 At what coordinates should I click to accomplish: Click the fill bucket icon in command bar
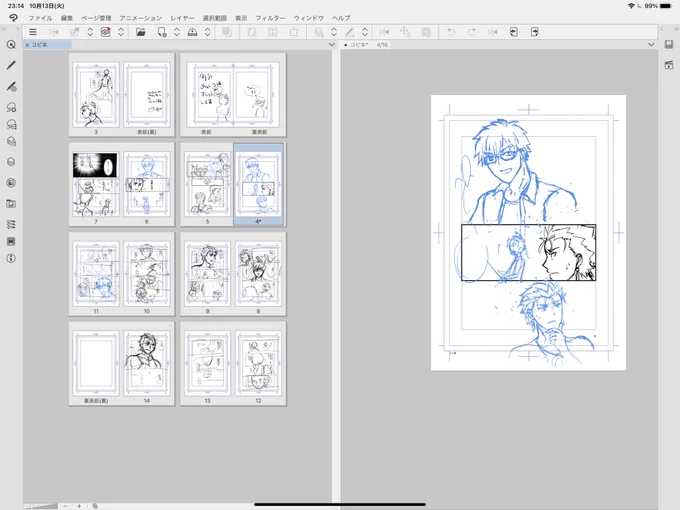[x=319, y=32]
